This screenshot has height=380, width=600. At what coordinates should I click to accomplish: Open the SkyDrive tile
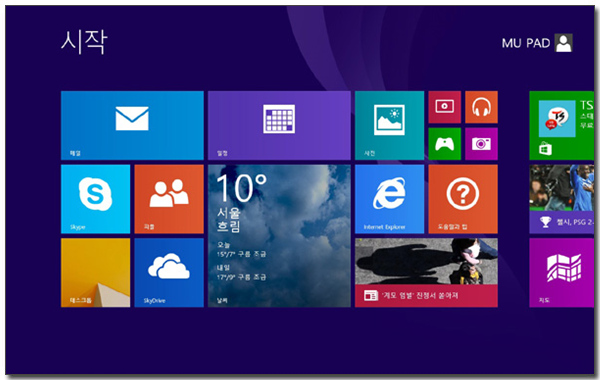[169, 272]
